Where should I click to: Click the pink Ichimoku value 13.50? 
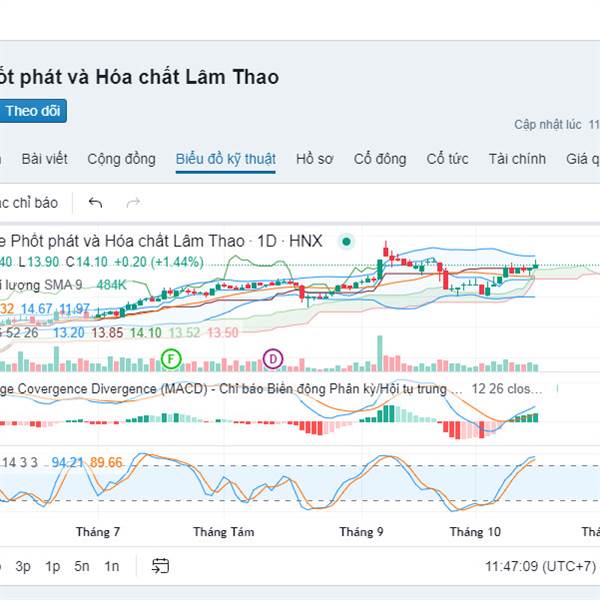pyautogui.click(x=223, y=333)
